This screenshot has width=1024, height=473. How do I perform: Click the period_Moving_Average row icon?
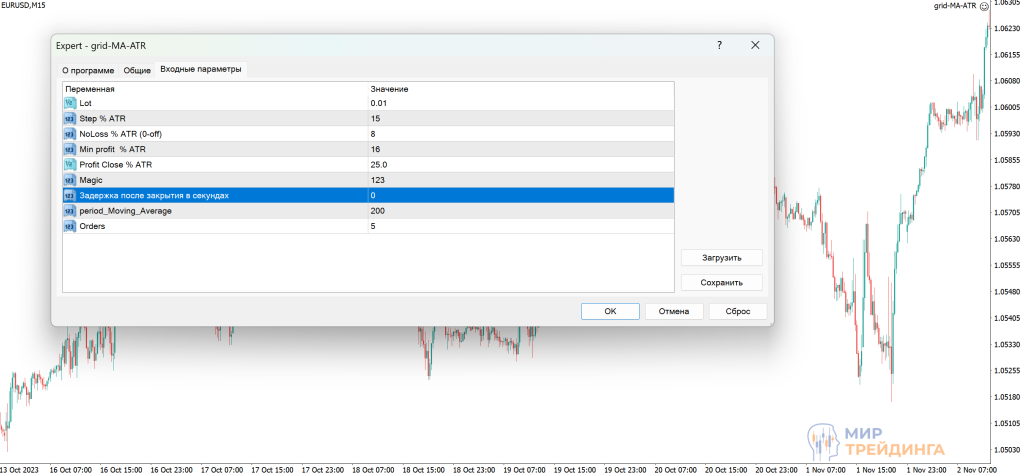click(70, 211)
